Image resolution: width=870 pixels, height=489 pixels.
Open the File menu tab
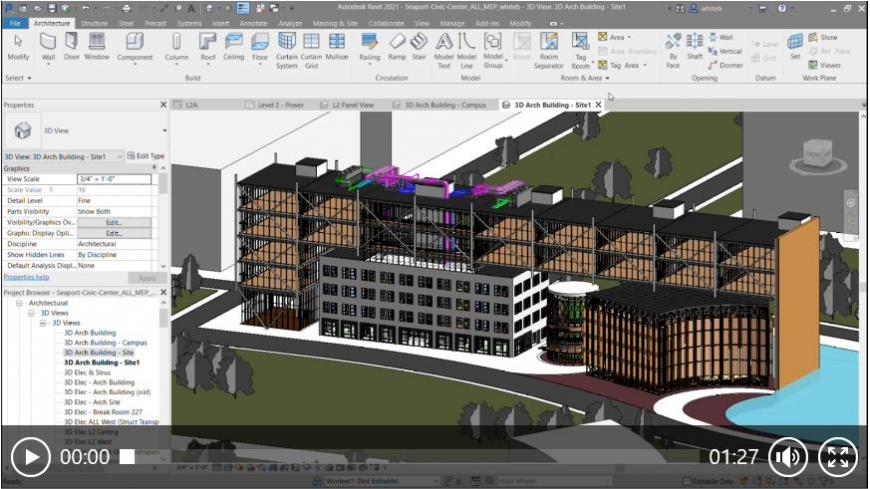[x=15, y=23]
